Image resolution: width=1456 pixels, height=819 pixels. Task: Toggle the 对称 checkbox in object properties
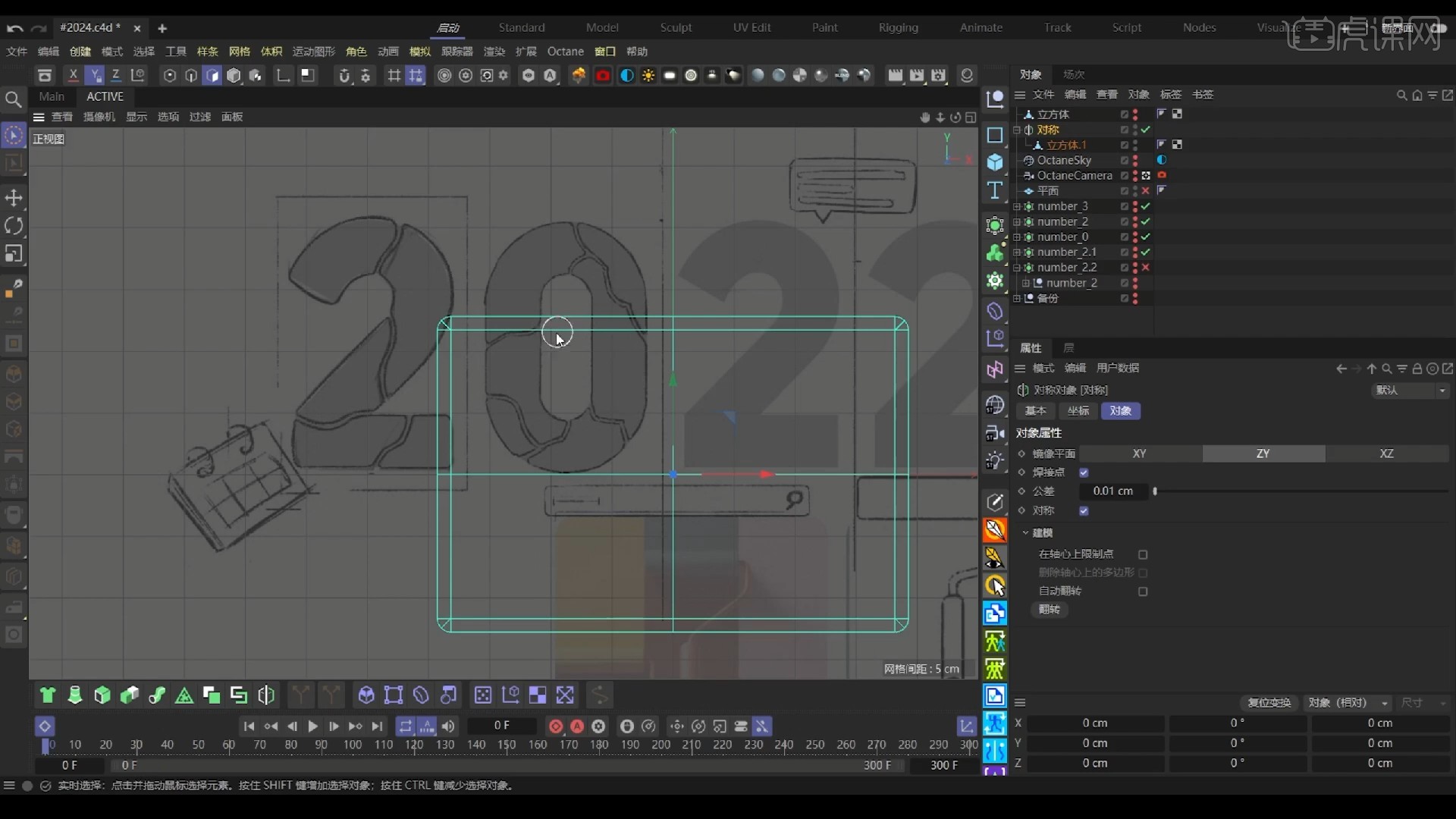click(1084, 511)
